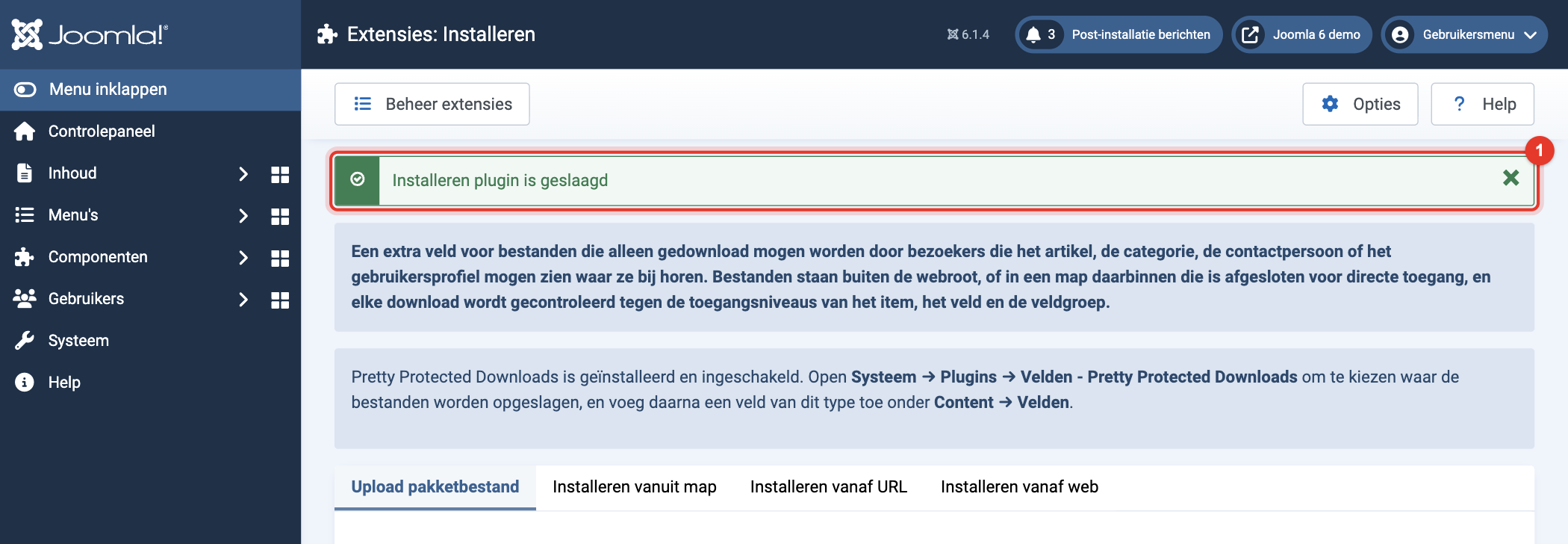Click the Help toolbar button
Screen dimensions: 1568x544
coord(1483,104)
